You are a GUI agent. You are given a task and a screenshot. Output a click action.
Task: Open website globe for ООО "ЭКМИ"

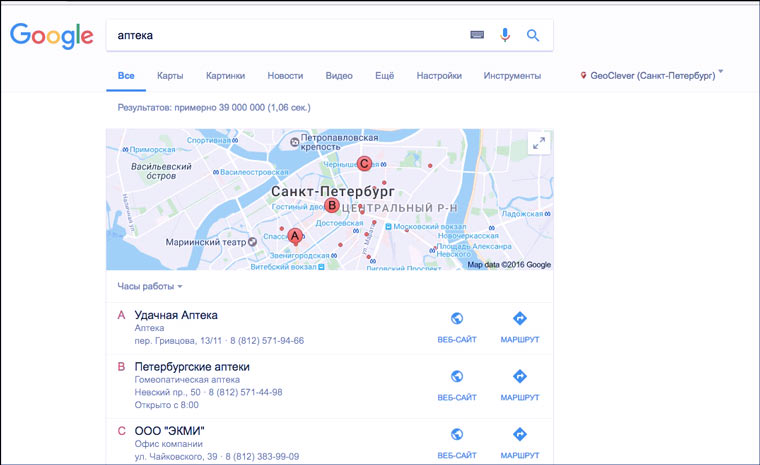coord(457,434)
